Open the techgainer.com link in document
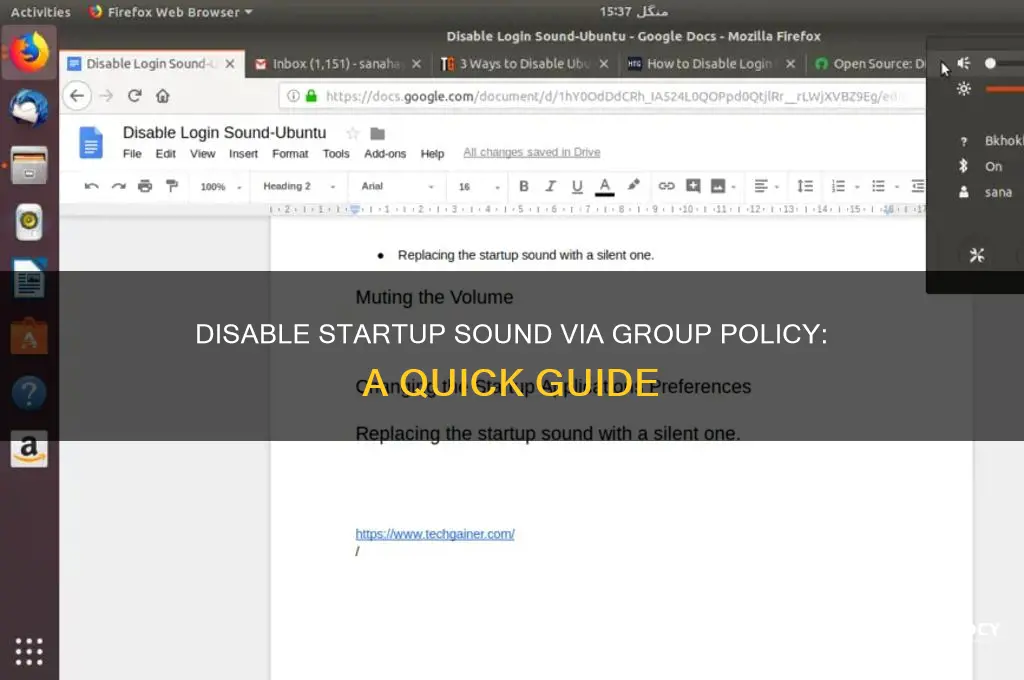Viewport: 1024px width, 680px height. 435,534
